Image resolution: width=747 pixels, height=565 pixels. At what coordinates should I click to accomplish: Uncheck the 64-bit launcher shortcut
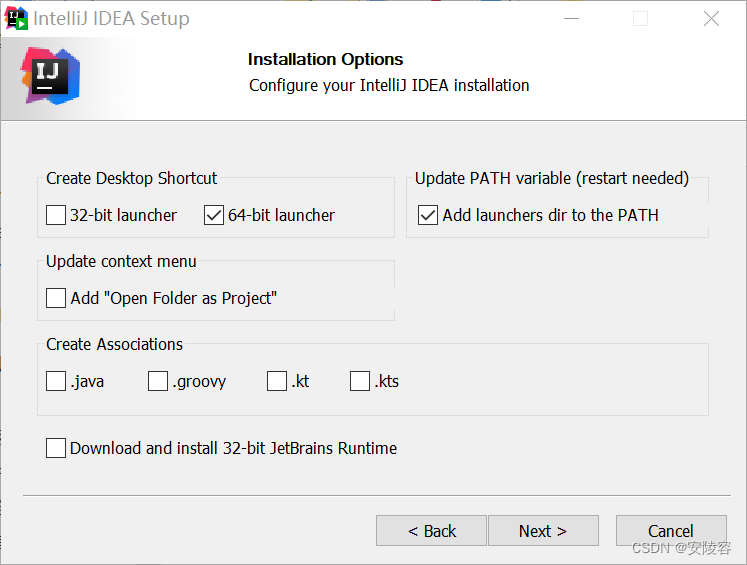click(214, 215)
